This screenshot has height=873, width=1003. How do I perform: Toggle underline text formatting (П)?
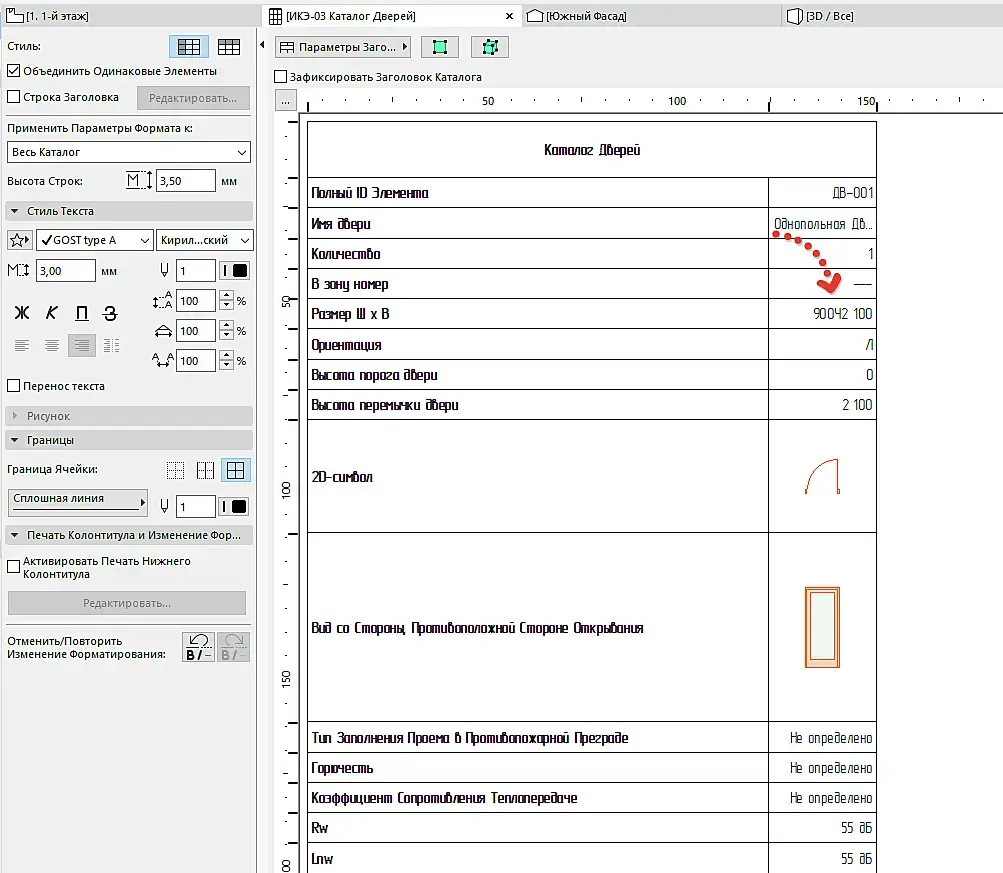[82, 313]
